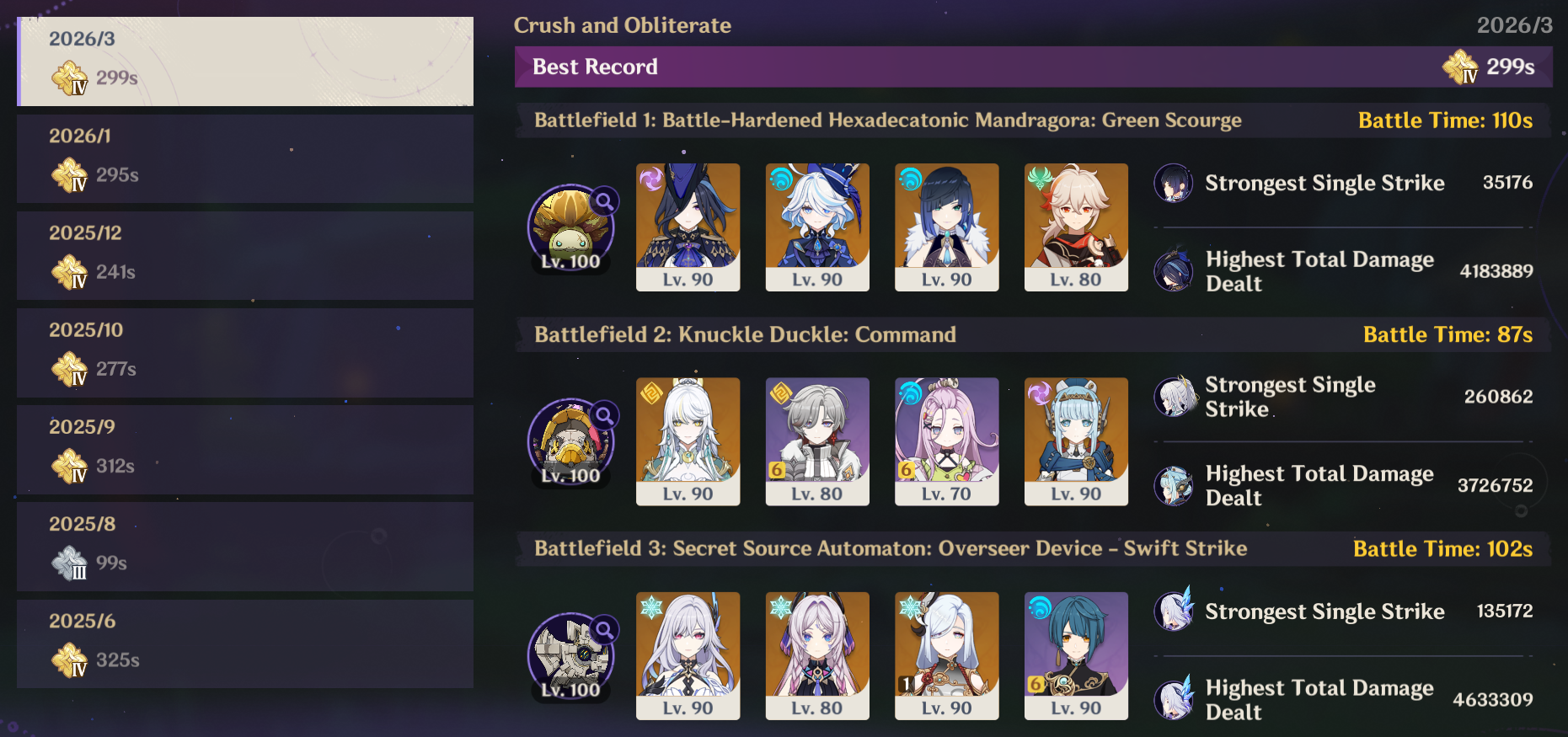Select the 2025/12 record entry
Screen dimensions: 1568x737
pos(245,255)
